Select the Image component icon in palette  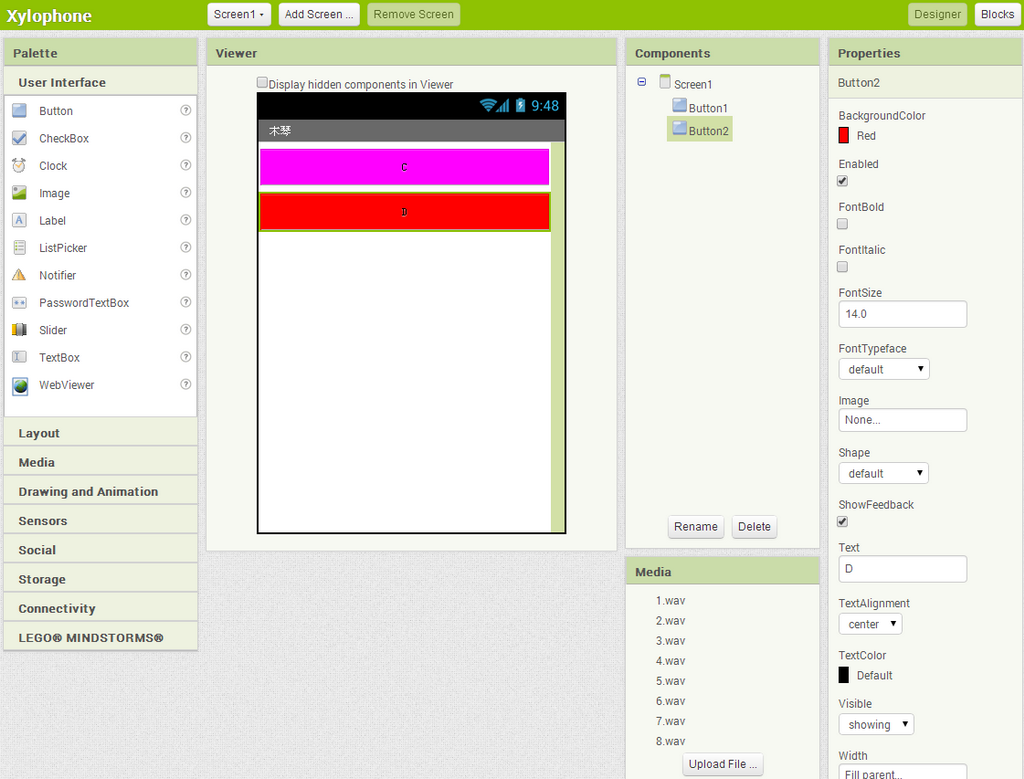pos(19,193)
